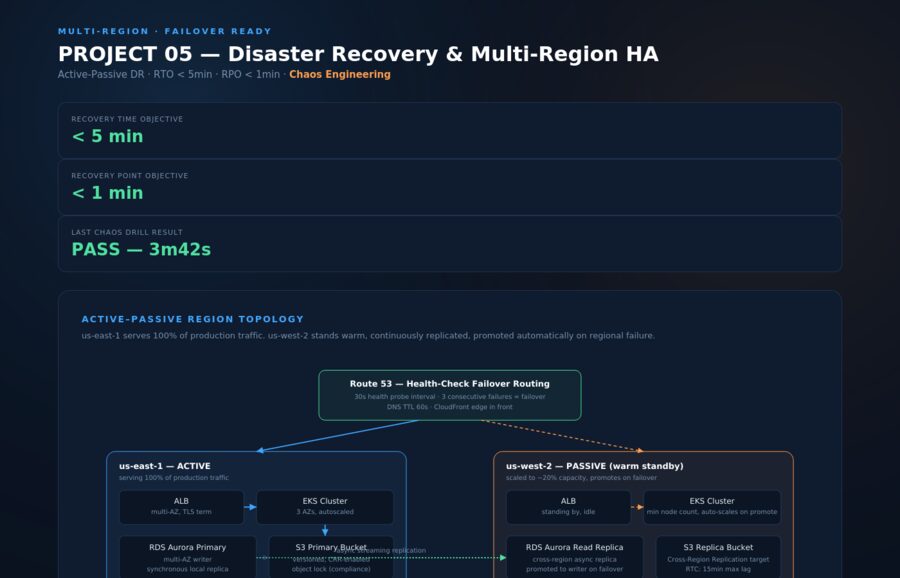Select the ALB 'standing by, idle' node

coord(568,507)
